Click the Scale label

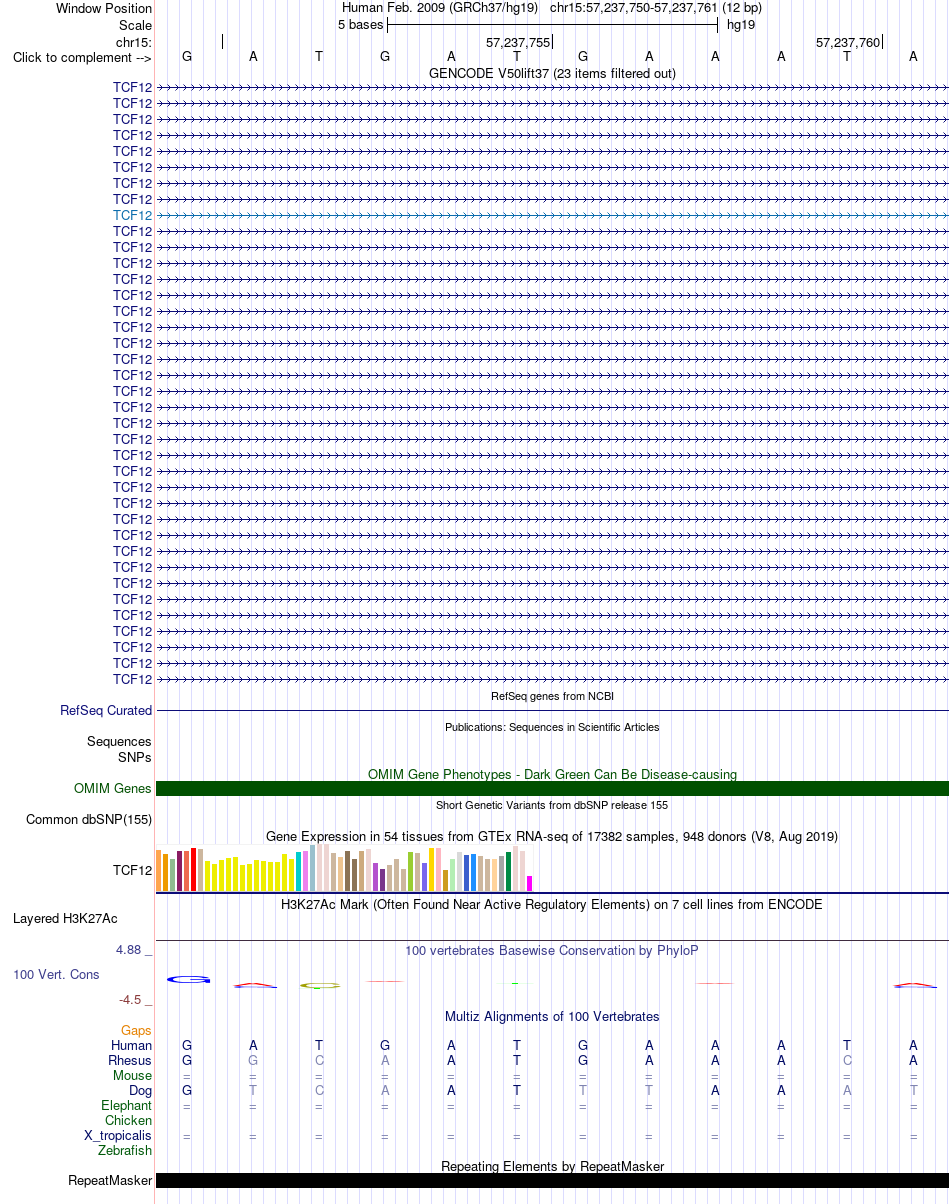tap(135, 25)
